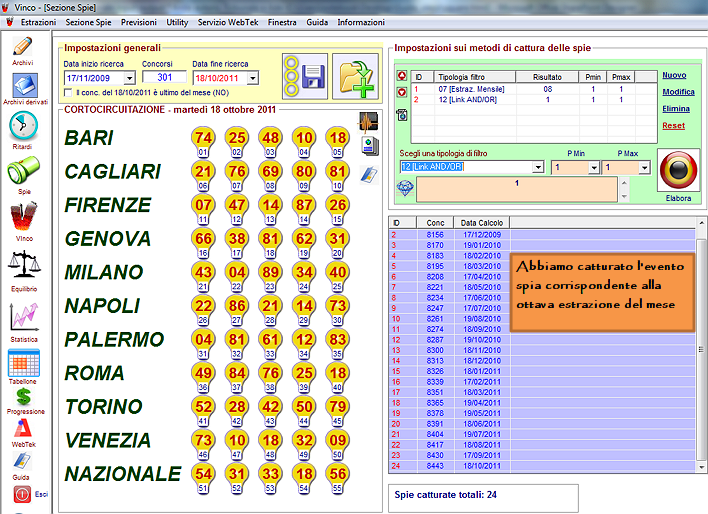Click the Nuovo link

674,75
